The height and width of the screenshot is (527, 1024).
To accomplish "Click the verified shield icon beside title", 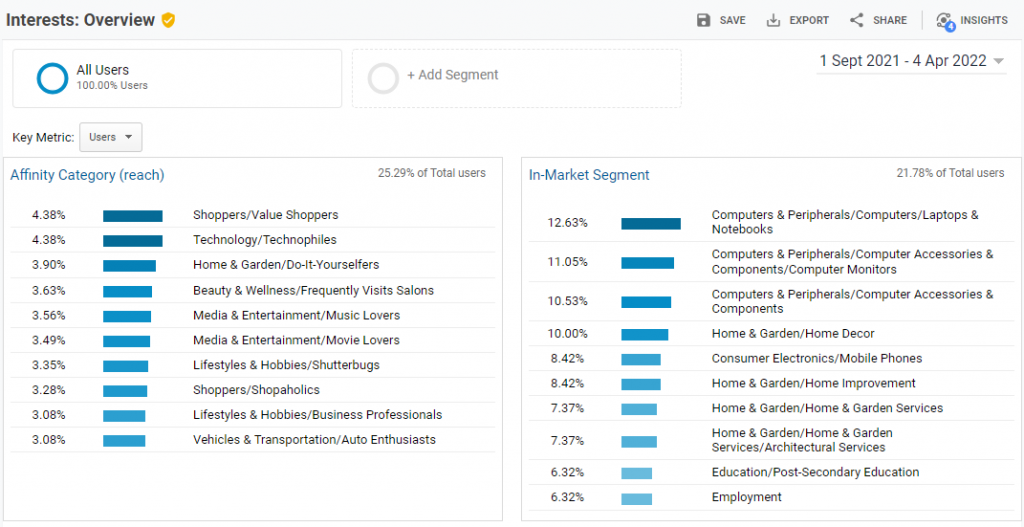I will pyautogui.click(x=168, y=20).
